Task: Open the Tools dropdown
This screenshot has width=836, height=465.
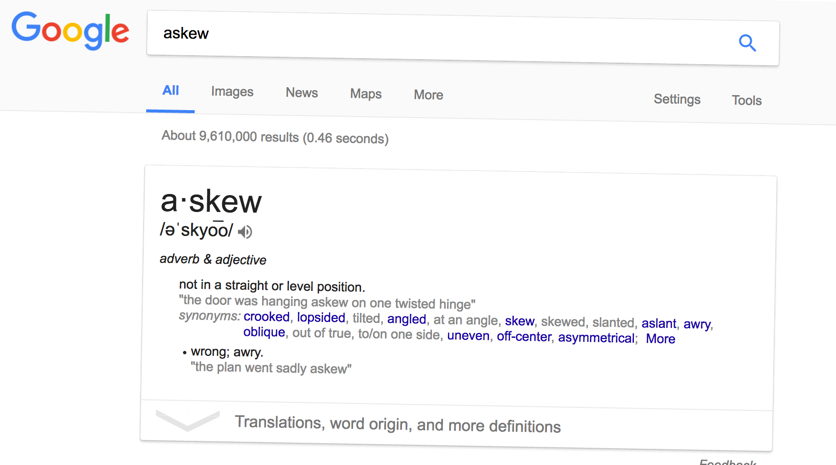Action: (746, 100)
